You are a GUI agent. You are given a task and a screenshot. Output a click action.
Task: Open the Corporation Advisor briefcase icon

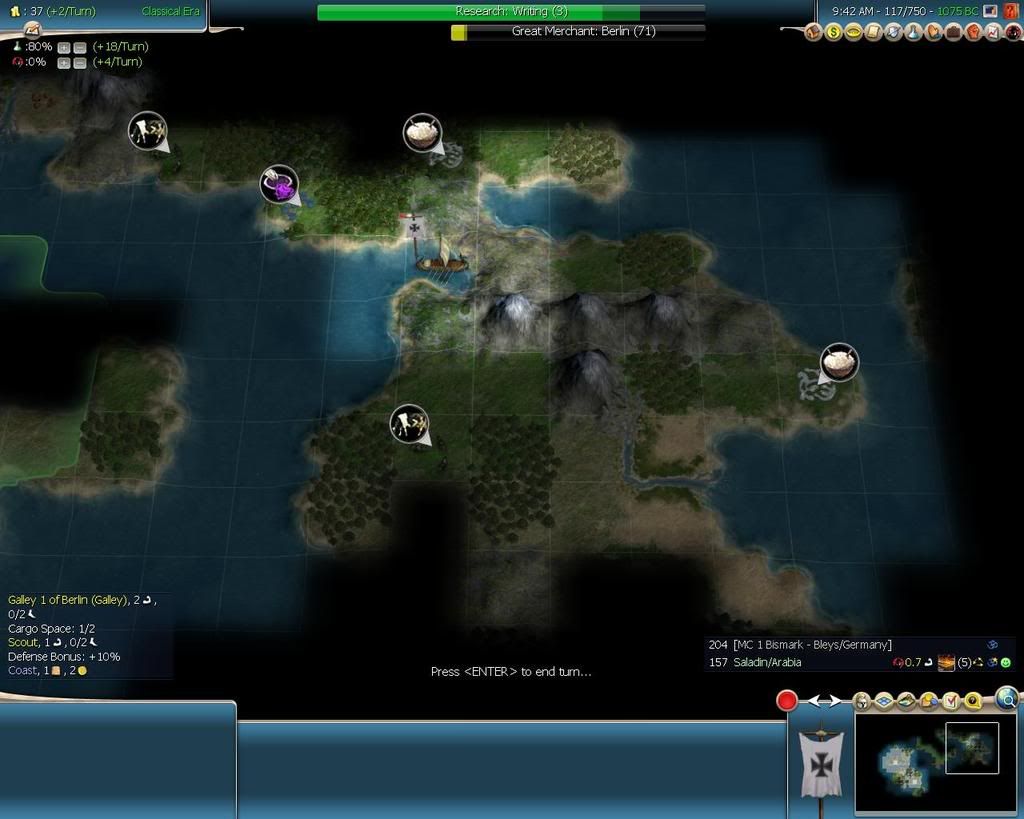pos(953,32)
